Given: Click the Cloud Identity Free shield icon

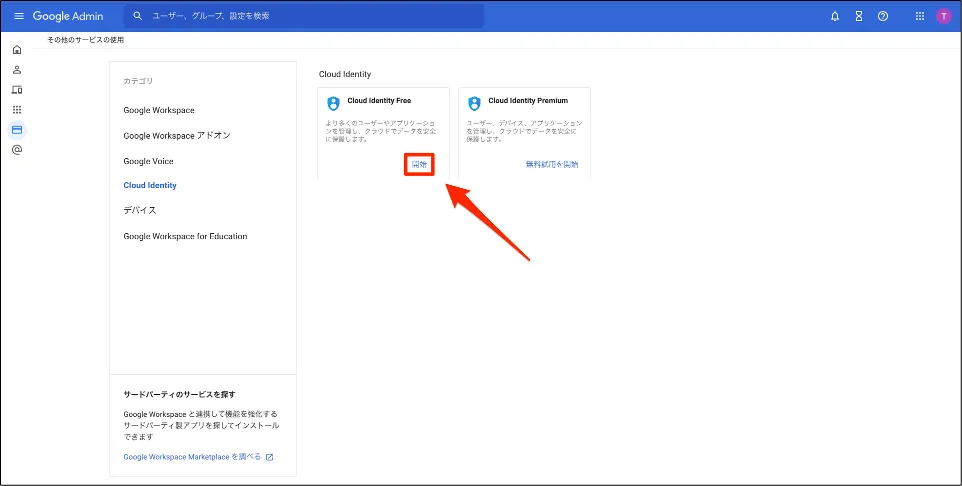Looking at the screenshot, I should point(333,103).
